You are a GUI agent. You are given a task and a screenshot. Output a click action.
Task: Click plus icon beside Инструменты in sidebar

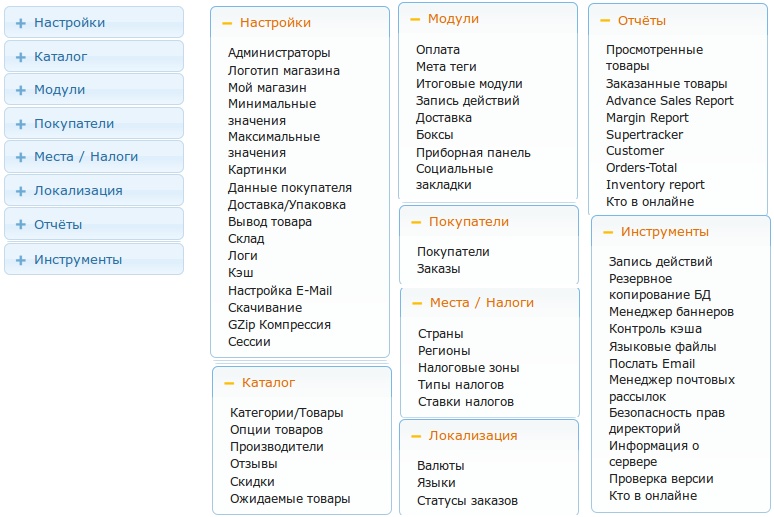tap(20, 260)
